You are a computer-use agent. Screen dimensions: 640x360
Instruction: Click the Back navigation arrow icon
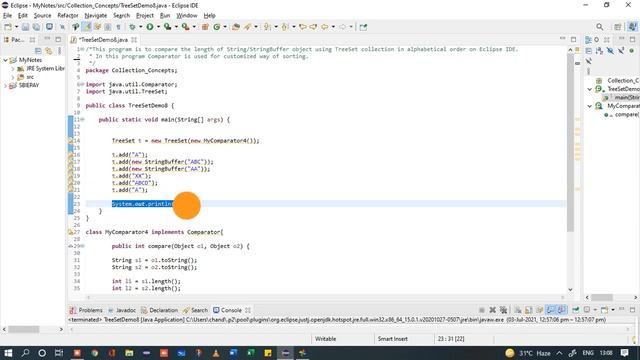pos(324,27)
